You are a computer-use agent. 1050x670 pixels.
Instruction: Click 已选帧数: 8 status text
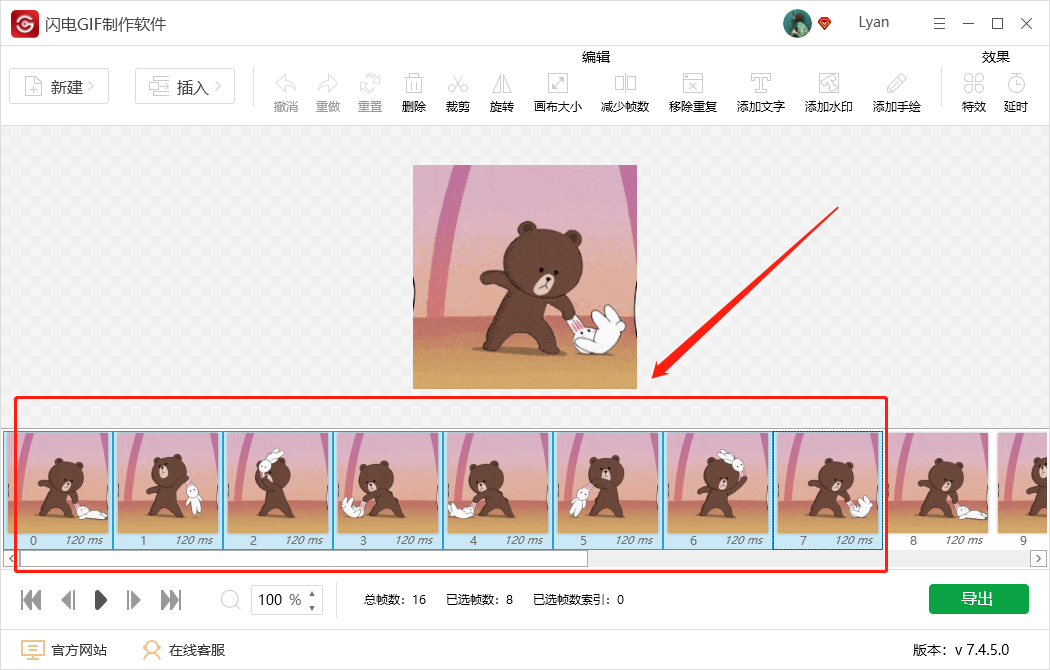tap(479, 600)
